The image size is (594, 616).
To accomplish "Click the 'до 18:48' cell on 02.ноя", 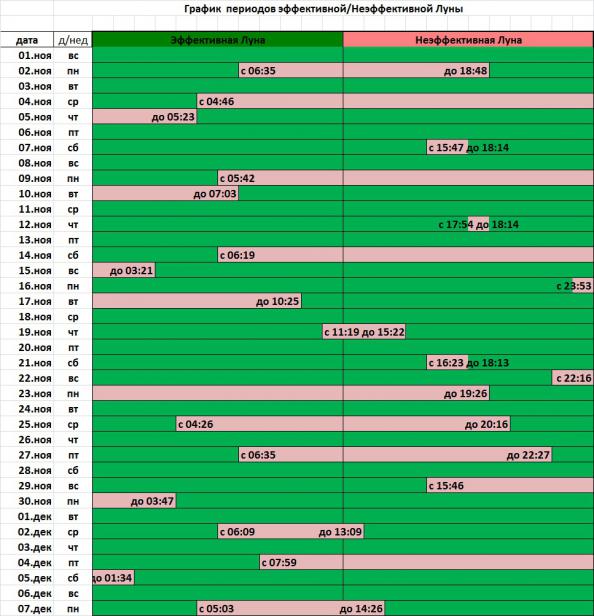I will coord(416,71).
